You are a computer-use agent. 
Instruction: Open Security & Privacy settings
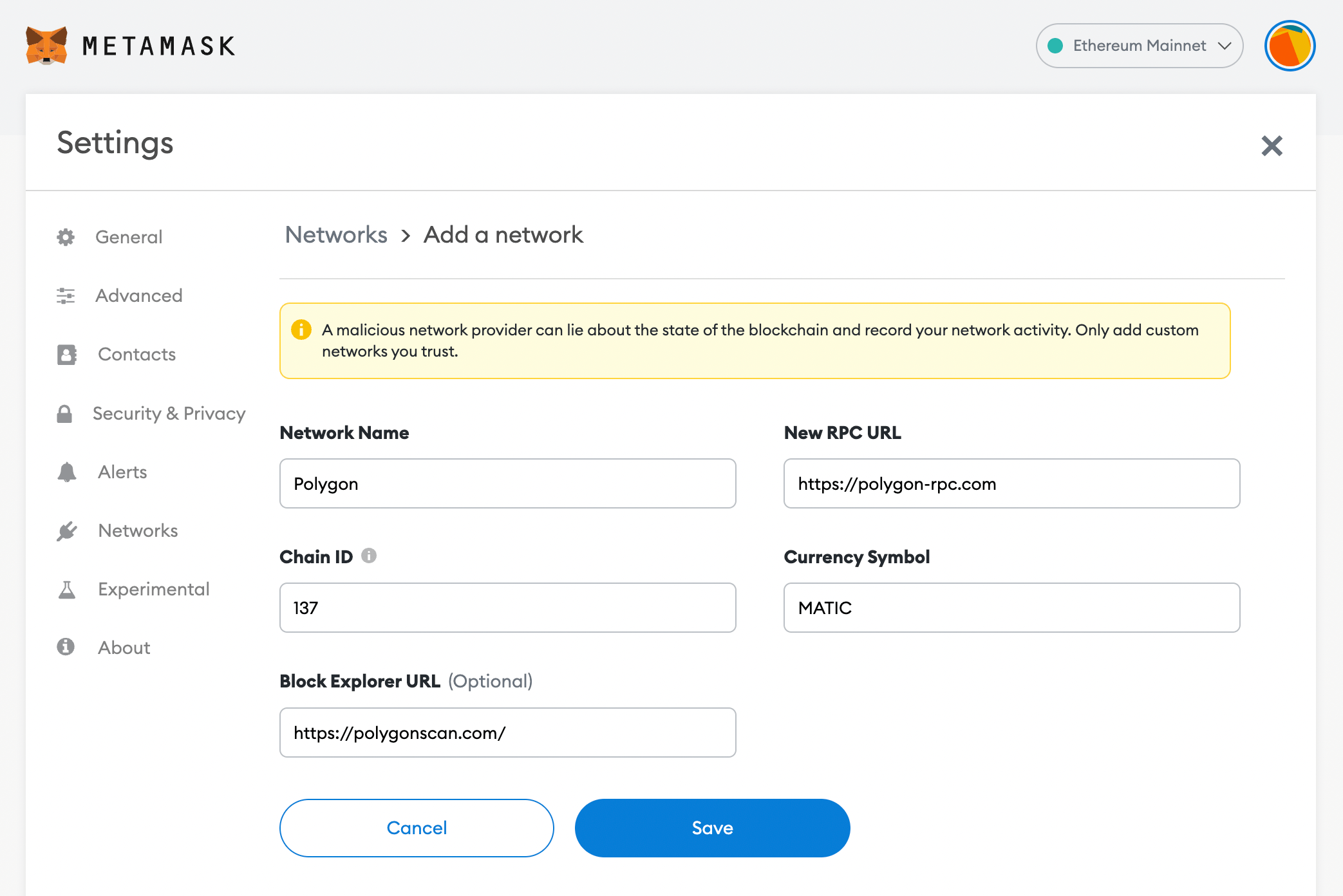[169, 413]
